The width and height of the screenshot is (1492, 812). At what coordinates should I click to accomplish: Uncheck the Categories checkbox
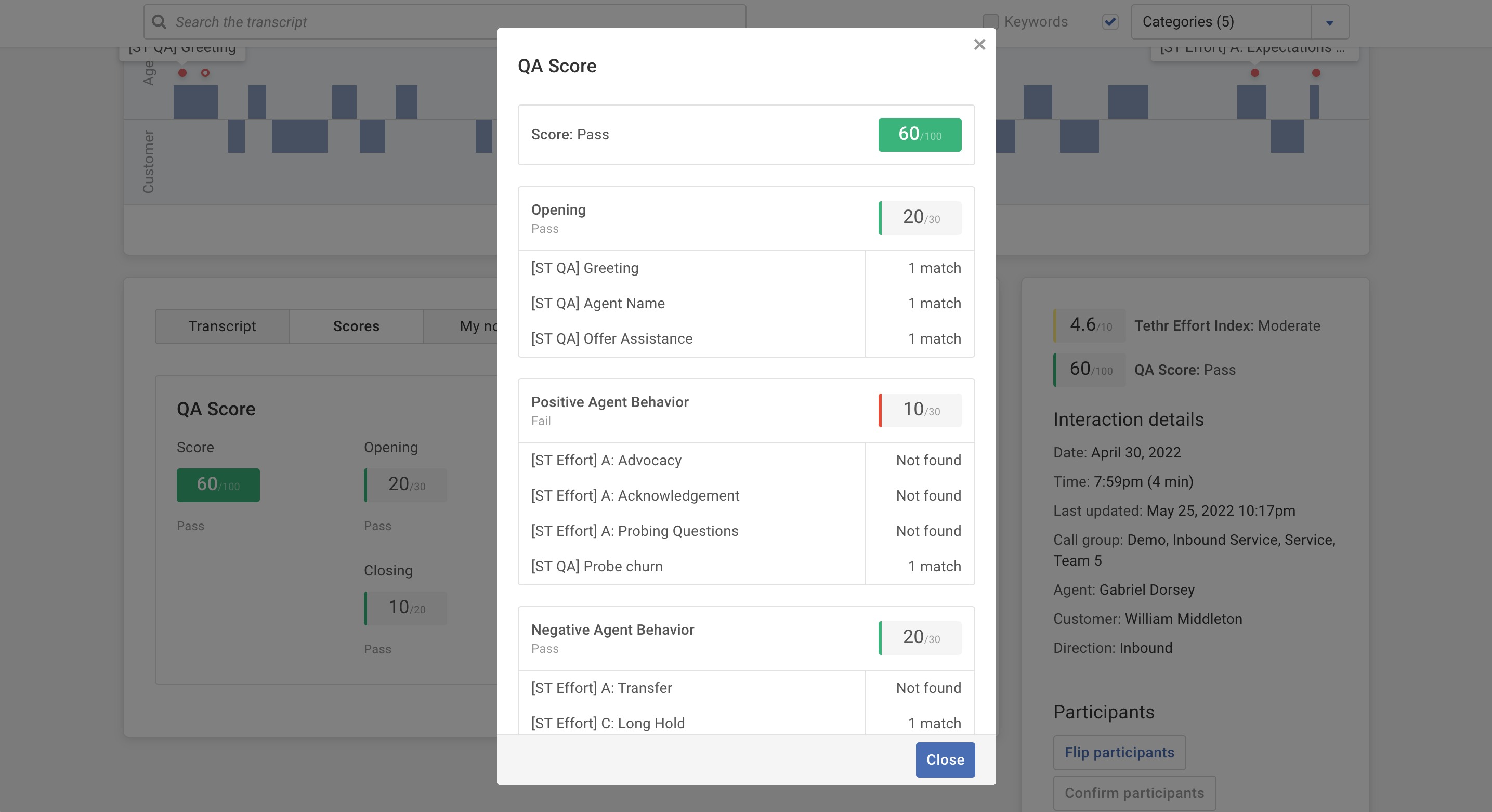(x=1110, y=22)
